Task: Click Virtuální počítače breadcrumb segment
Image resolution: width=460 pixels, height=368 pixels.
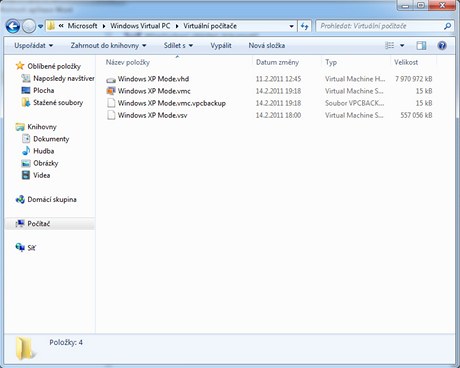Action: (210, 26)
